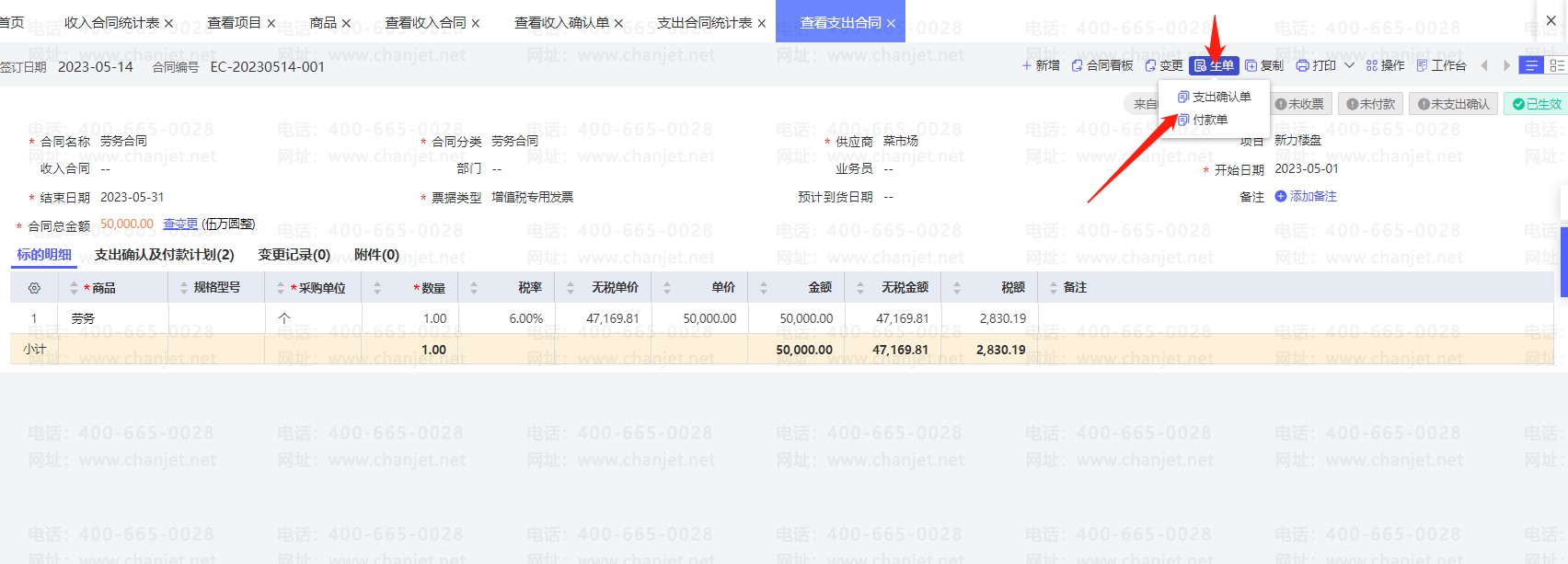The width and height of the screenshot is (1568, 564).
Task: Close the 查看支出合同 active tab
Action: click(891, 23)
